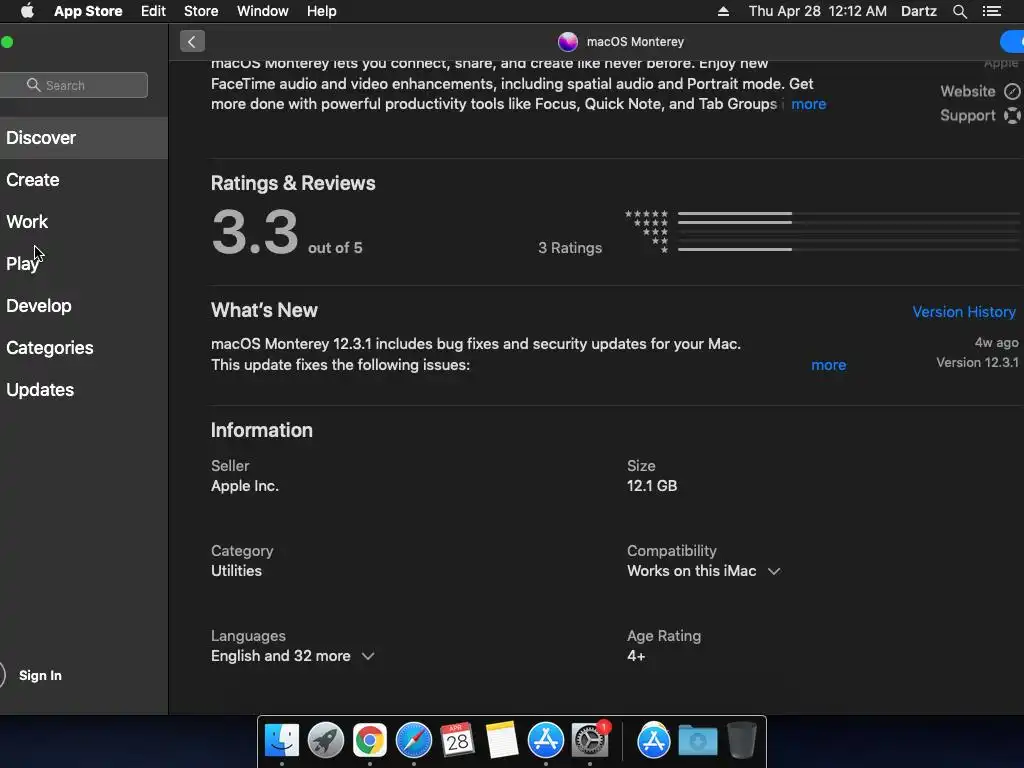Launch Safari from the Dock

pos(413,741)
